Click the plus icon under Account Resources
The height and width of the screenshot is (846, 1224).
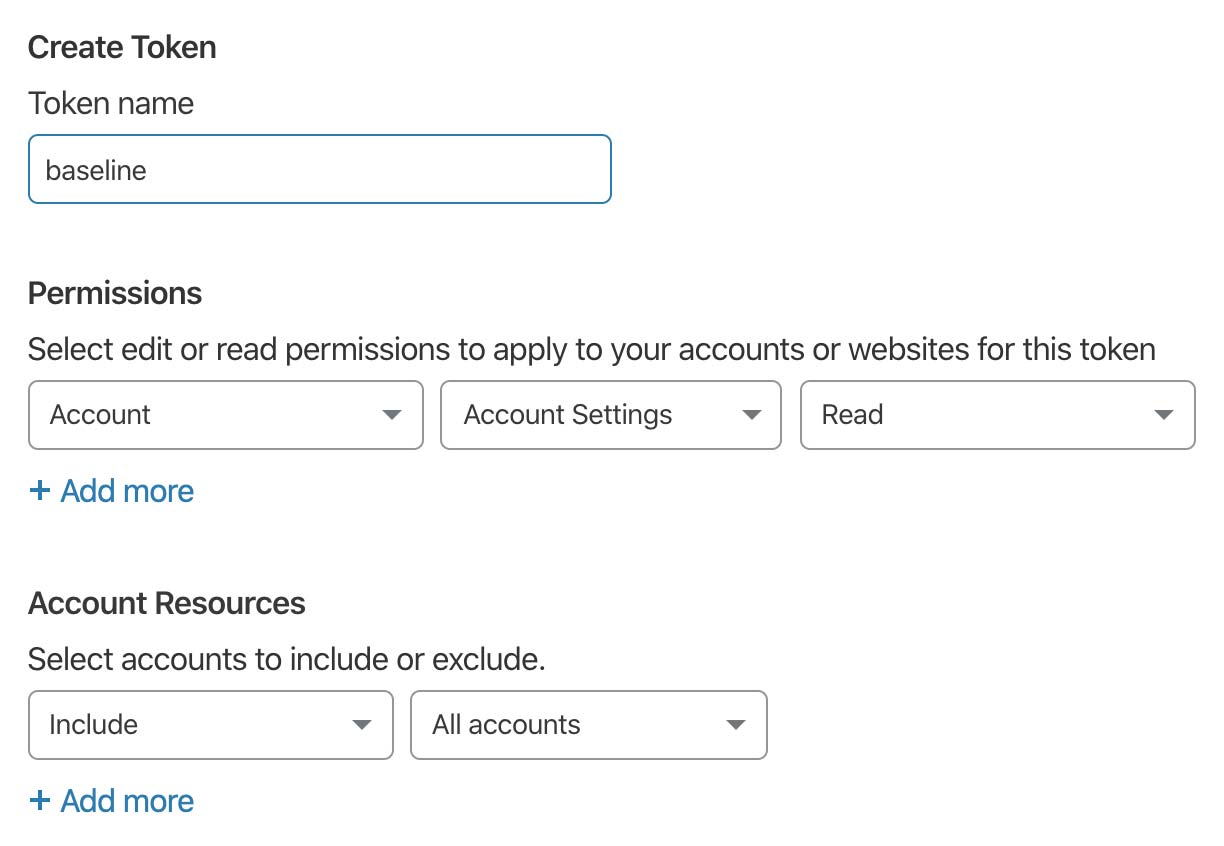point(39,801)
